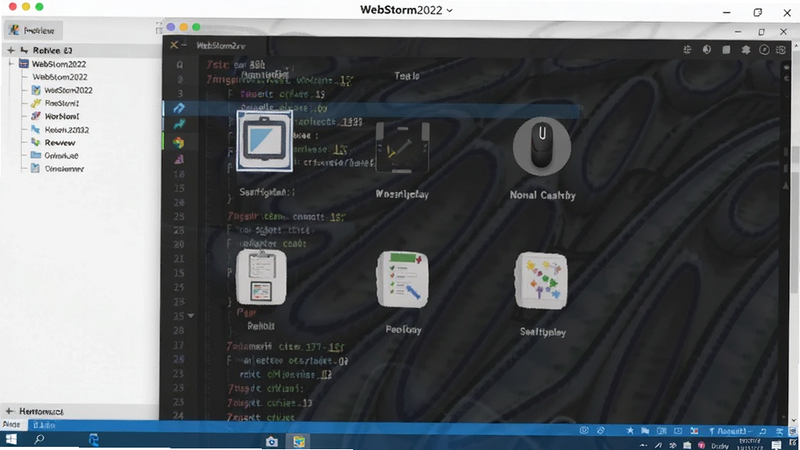Click the music note icon in the status bar
Image resolution: width=800 pixels, height=450 pixels.
[x=763, y=432]
